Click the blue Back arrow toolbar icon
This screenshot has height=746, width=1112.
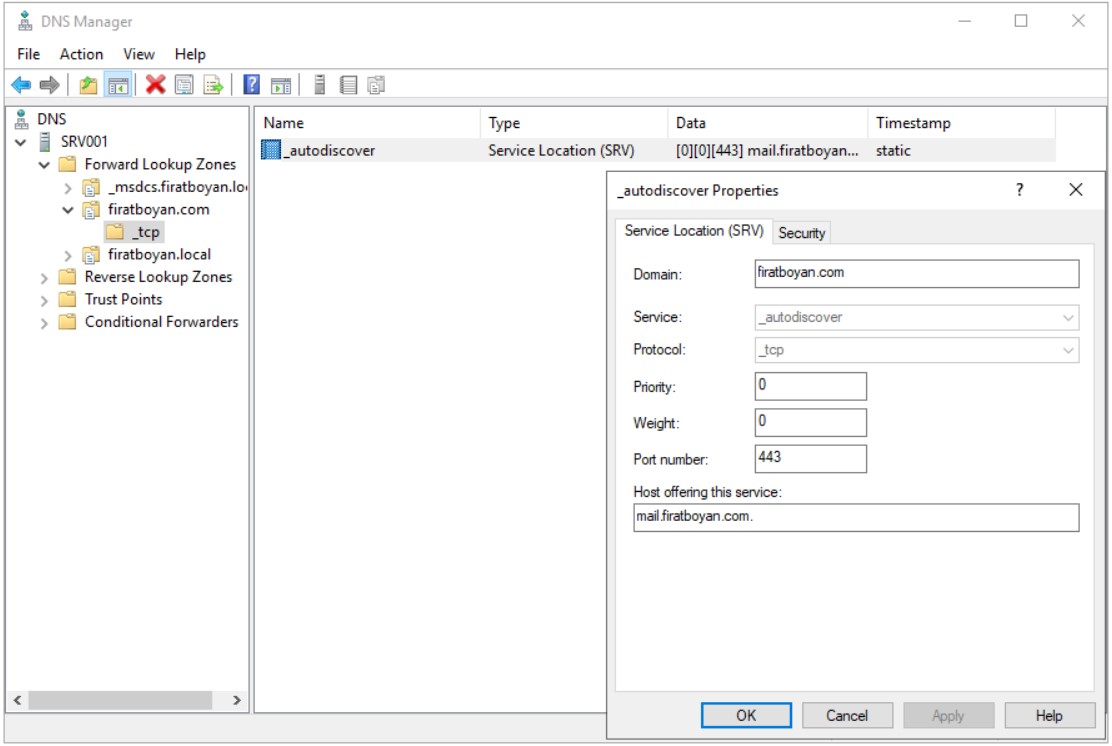click(x=21, y=85)
